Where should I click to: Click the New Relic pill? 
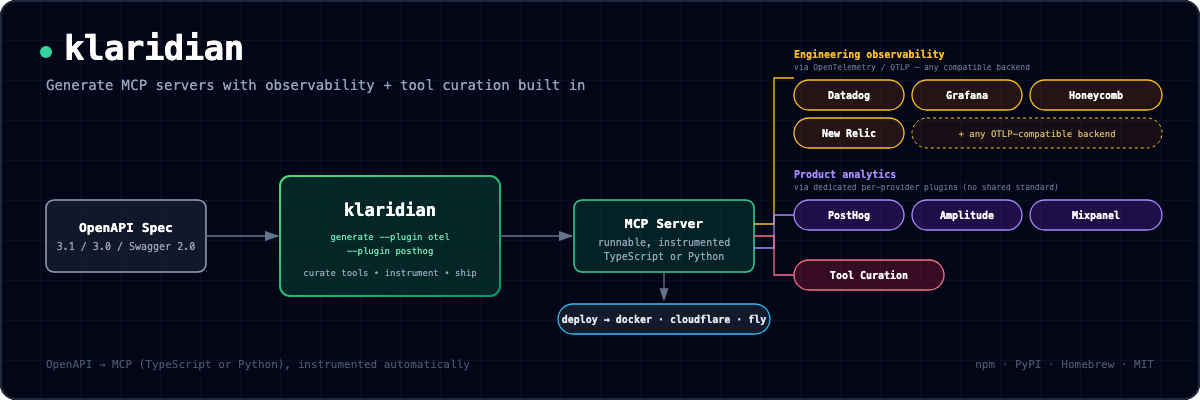pyautogui.click(x=849, y=133)
